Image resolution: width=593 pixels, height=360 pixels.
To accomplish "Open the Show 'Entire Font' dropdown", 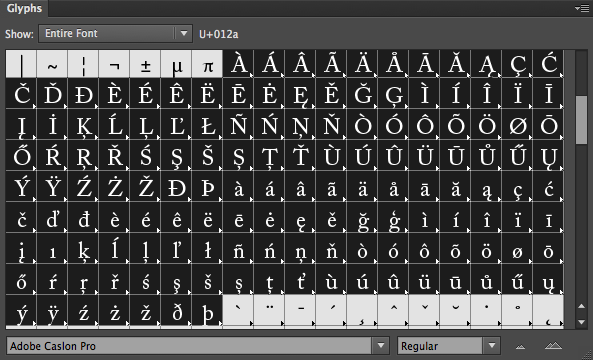I will point(115,34).
